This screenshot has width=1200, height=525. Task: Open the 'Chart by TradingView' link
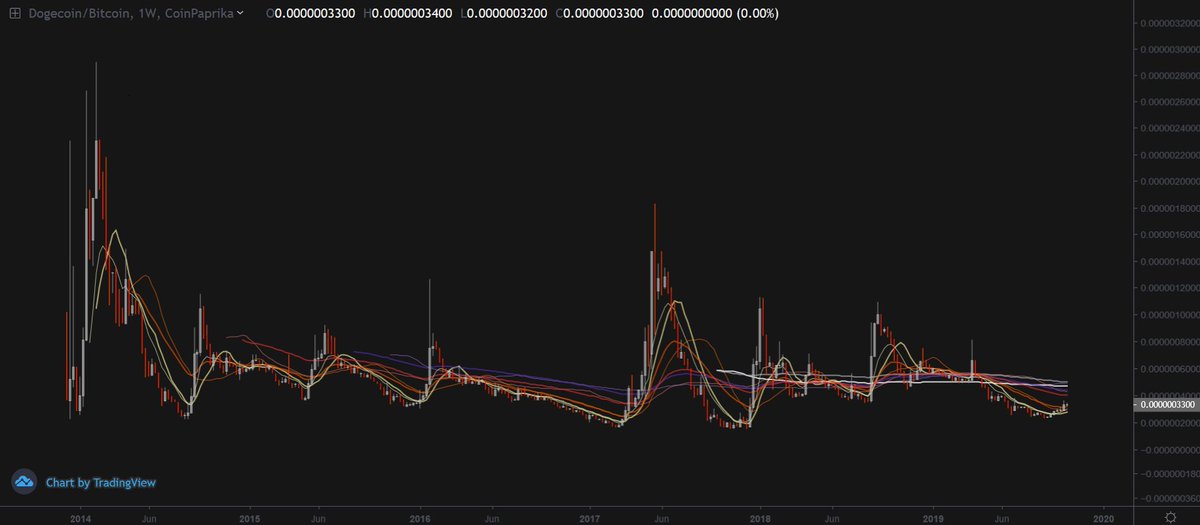pos(100,483)
